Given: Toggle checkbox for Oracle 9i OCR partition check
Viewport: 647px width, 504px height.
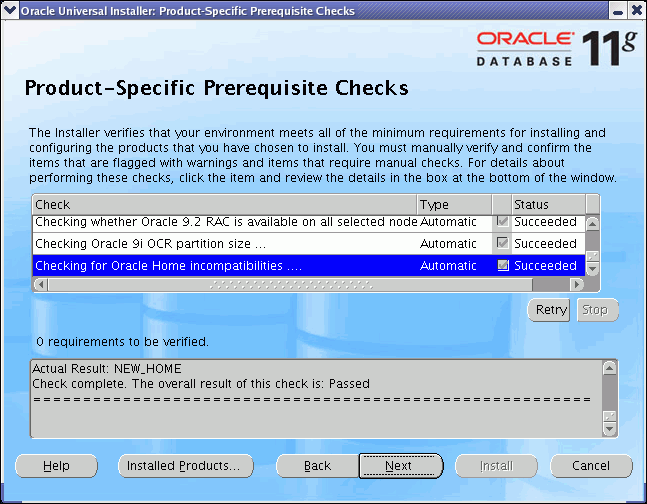Looking at the screenshot, I should (503, 243).
